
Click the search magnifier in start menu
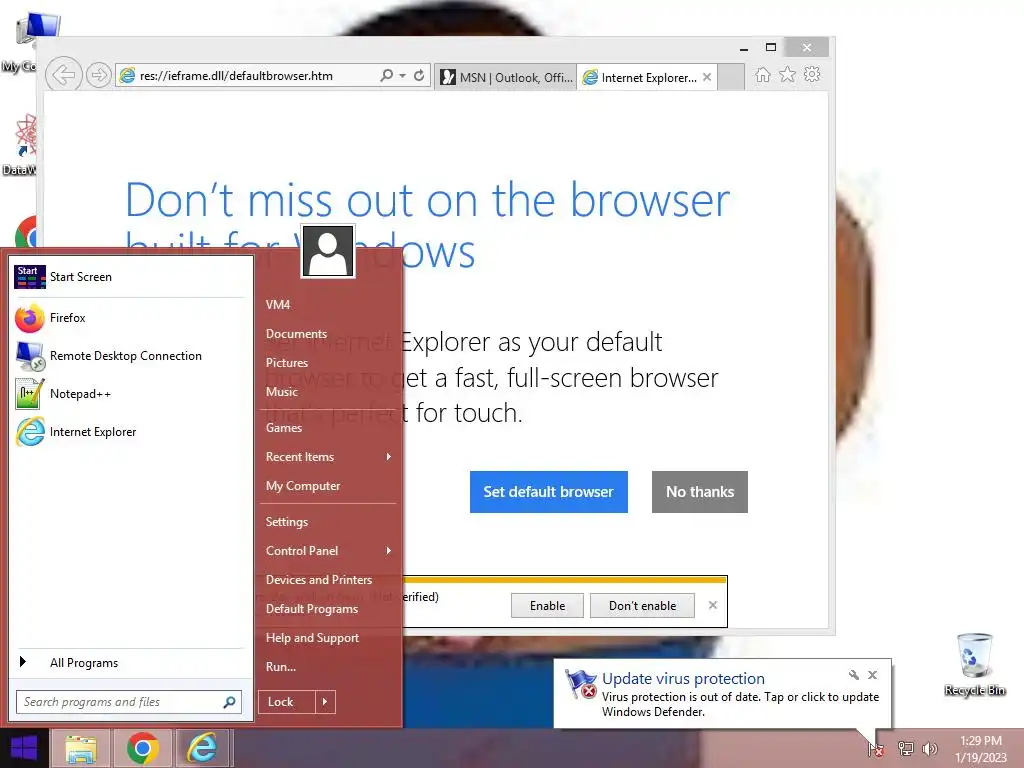(229, 702)
